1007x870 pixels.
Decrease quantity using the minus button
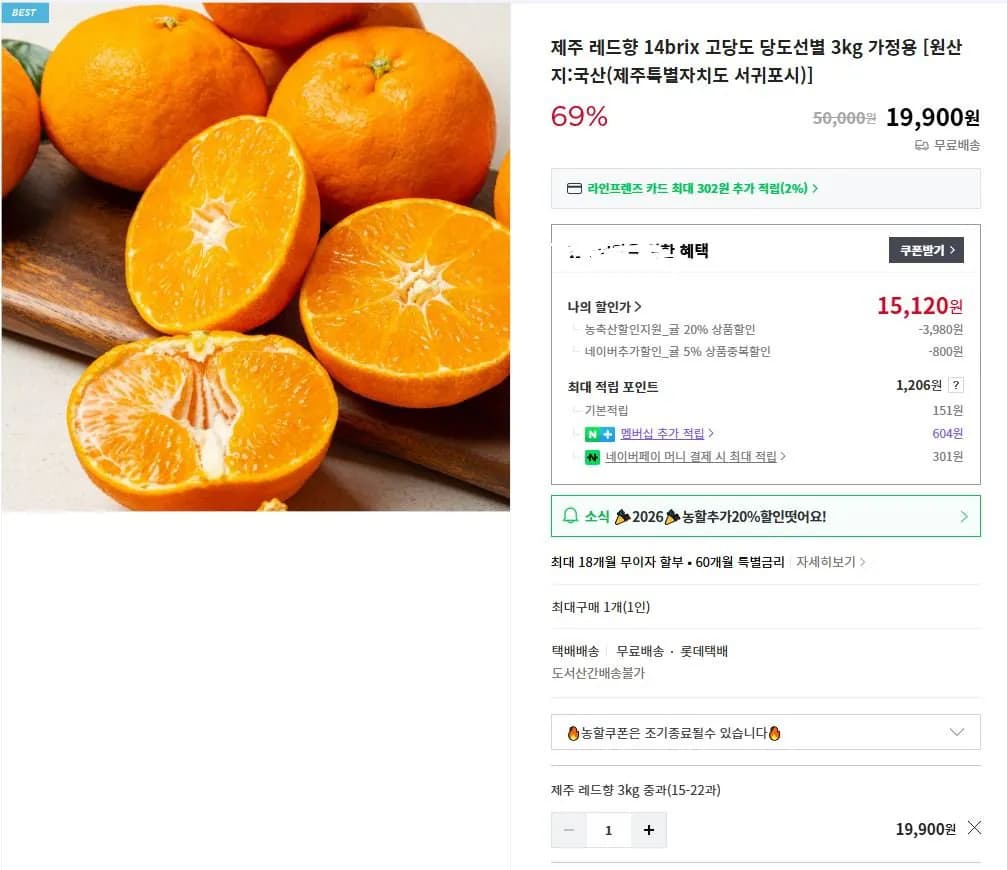coord(569,830)
